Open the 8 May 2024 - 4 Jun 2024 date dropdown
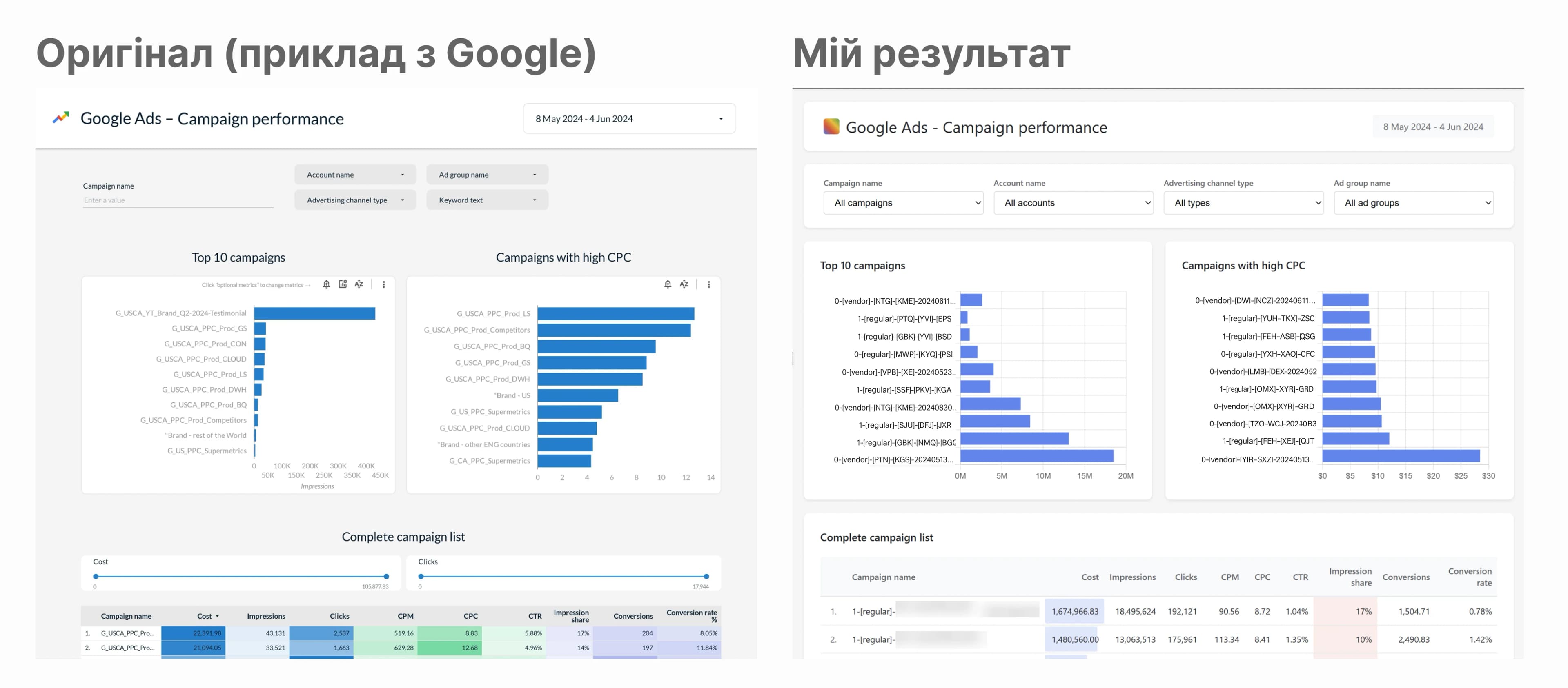1568x688 pixels. tap(629, 119)
